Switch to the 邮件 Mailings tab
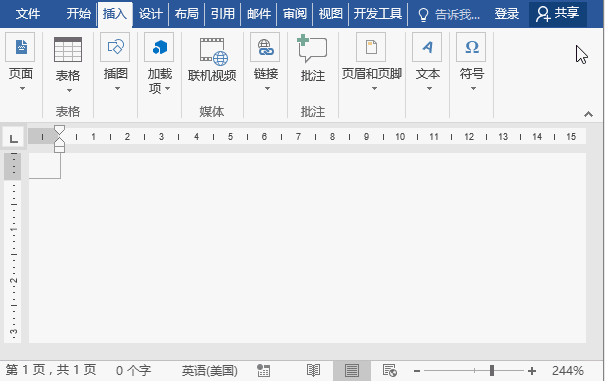The height and width of the screenshot is (381, 605). point(259,14)
